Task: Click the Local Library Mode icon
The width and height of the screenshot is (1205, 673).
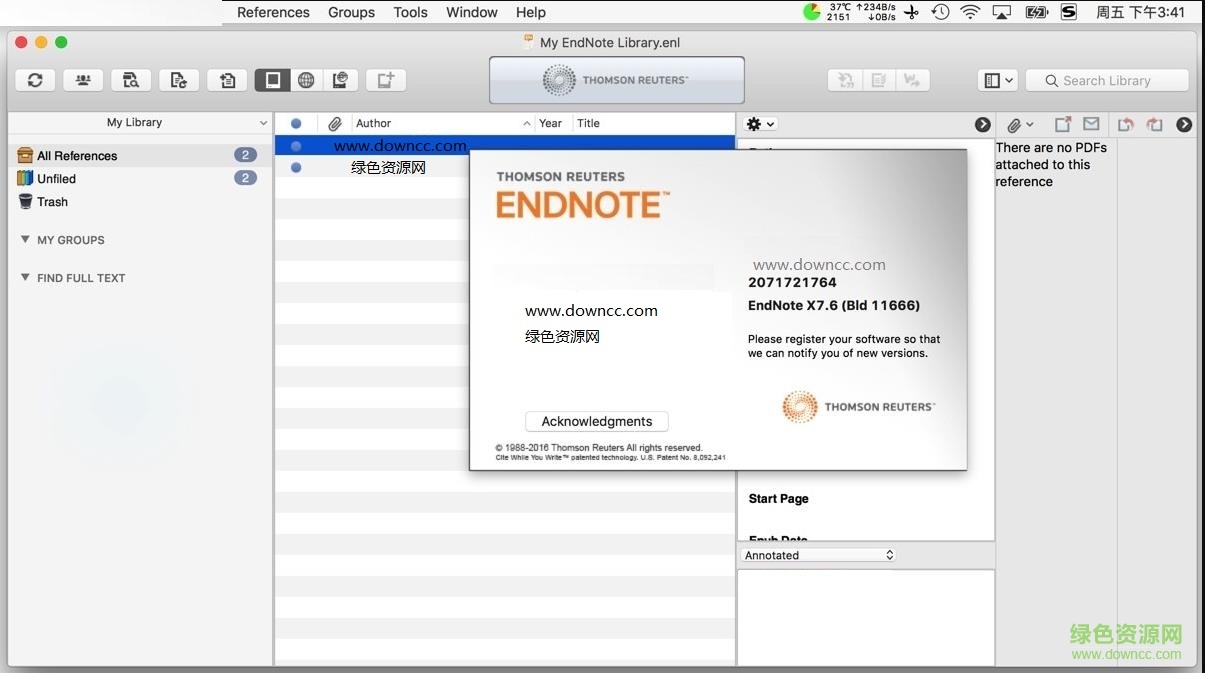Action: pos(272,80)
